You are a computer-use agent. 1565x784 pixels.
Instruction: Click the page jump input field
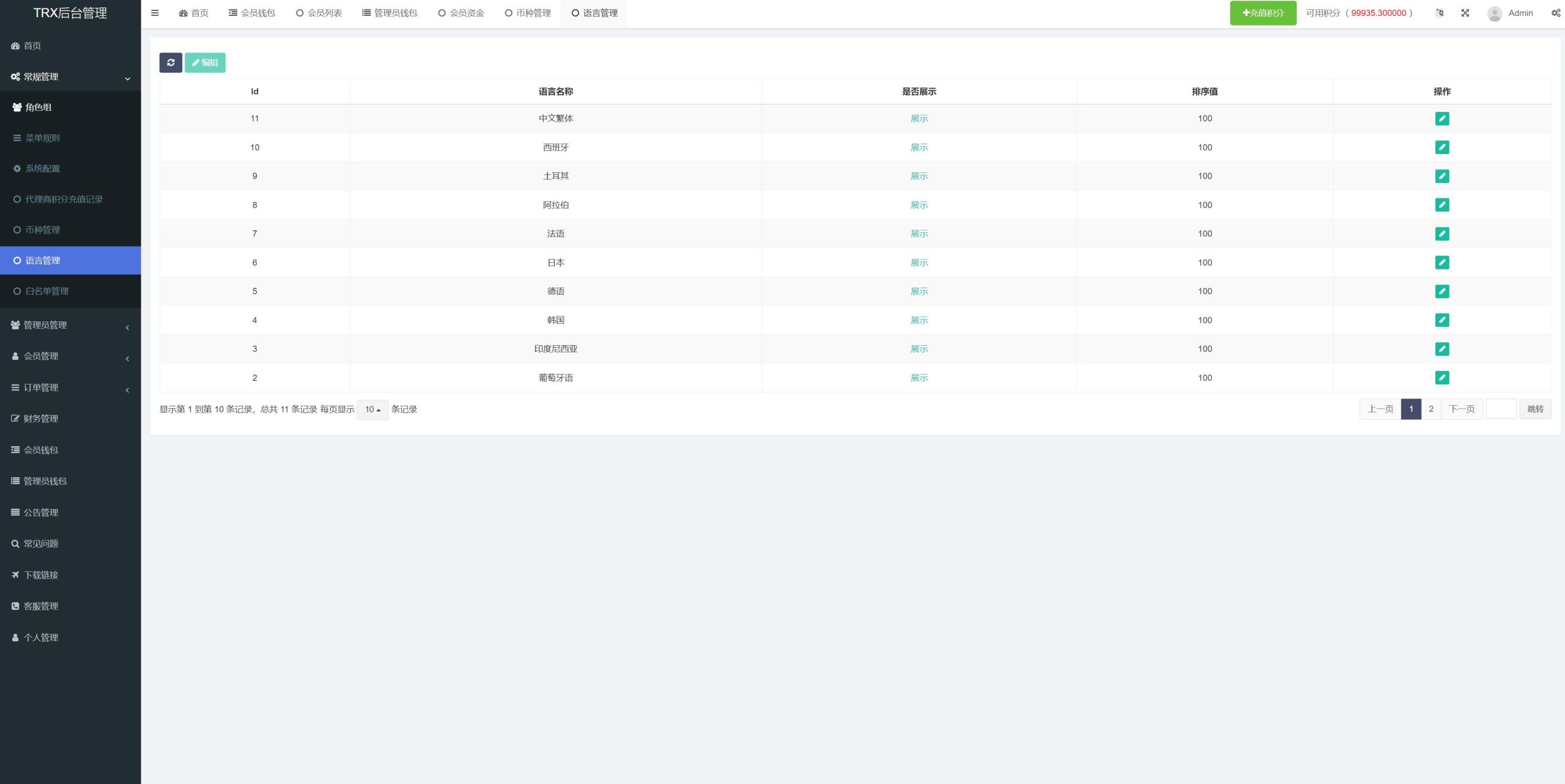coord(1500,409)
